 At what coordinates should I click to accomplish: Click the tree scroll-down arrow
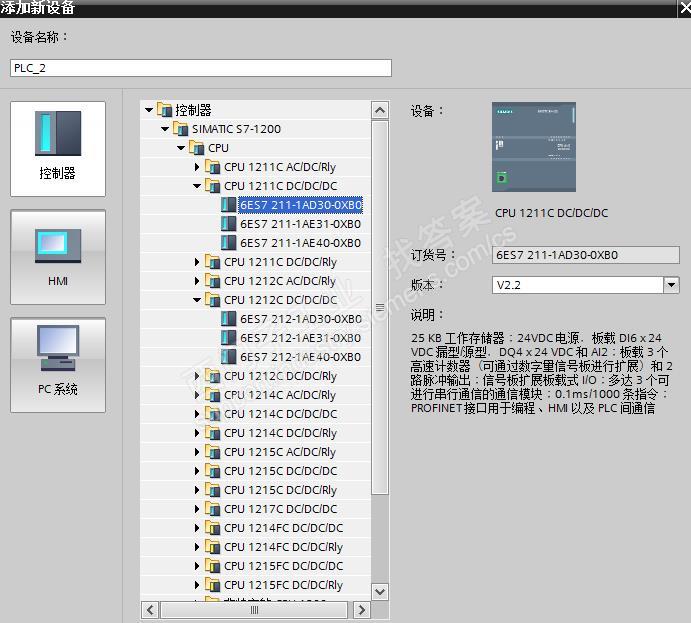[x=380, y=591]
